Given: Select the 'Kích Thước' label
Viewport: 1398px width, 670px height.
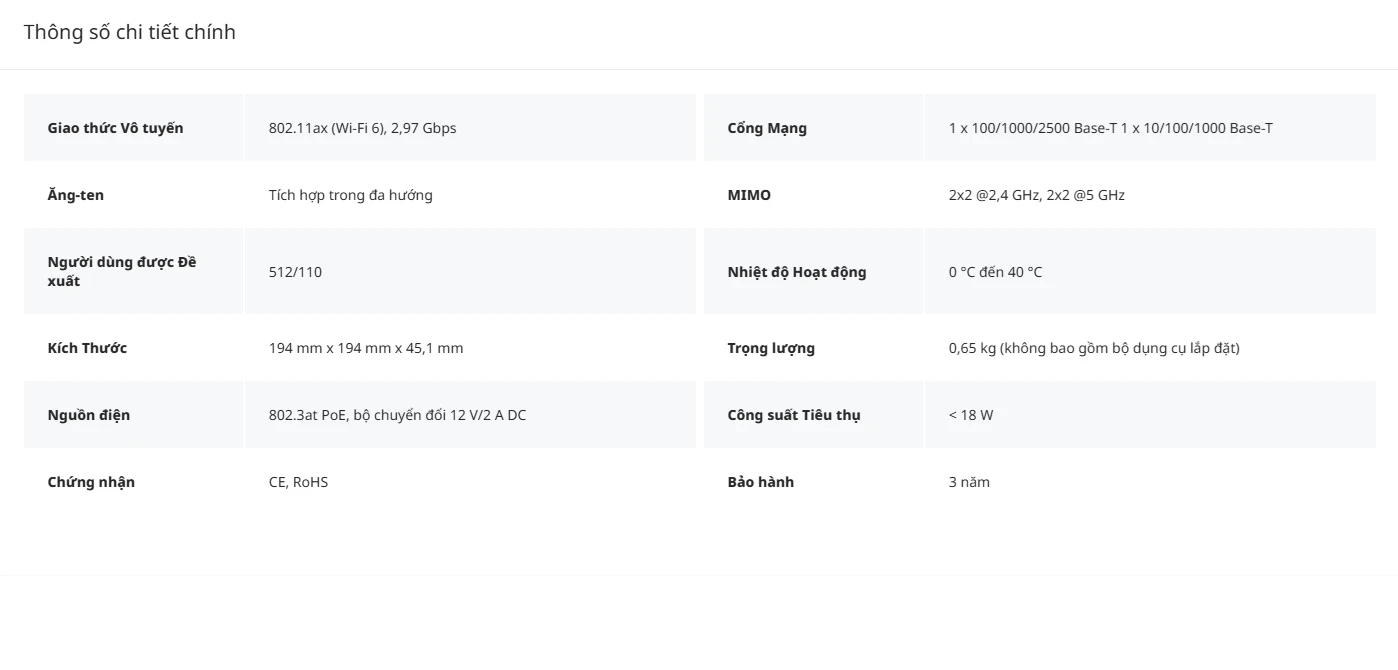Looking at the screenshot, I should point(87,348).
